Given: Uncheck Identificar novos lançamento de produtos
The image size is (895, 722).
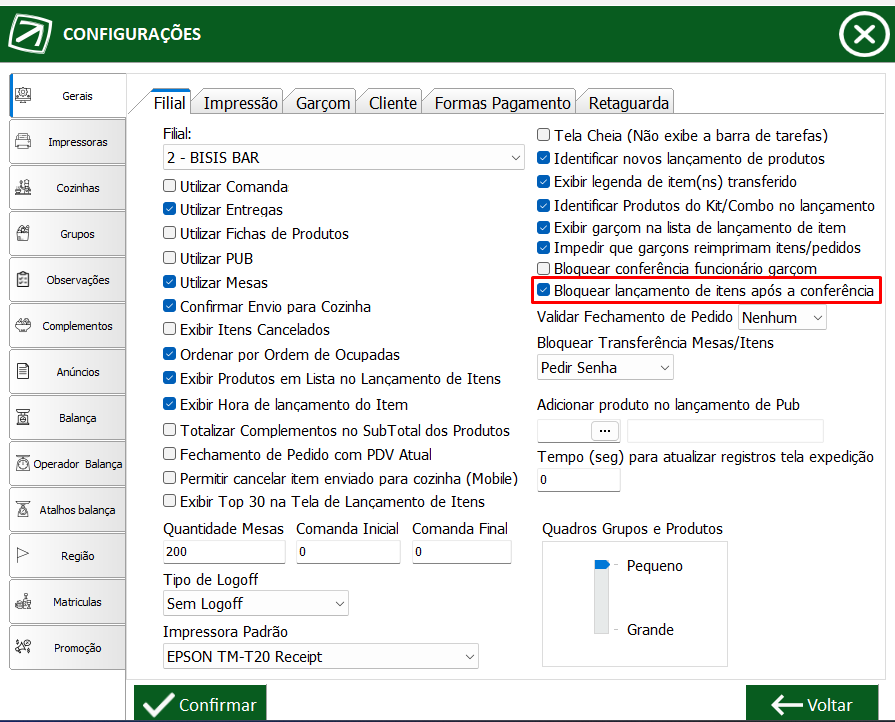Looking at the screenshot, I should tap(543, 158).
